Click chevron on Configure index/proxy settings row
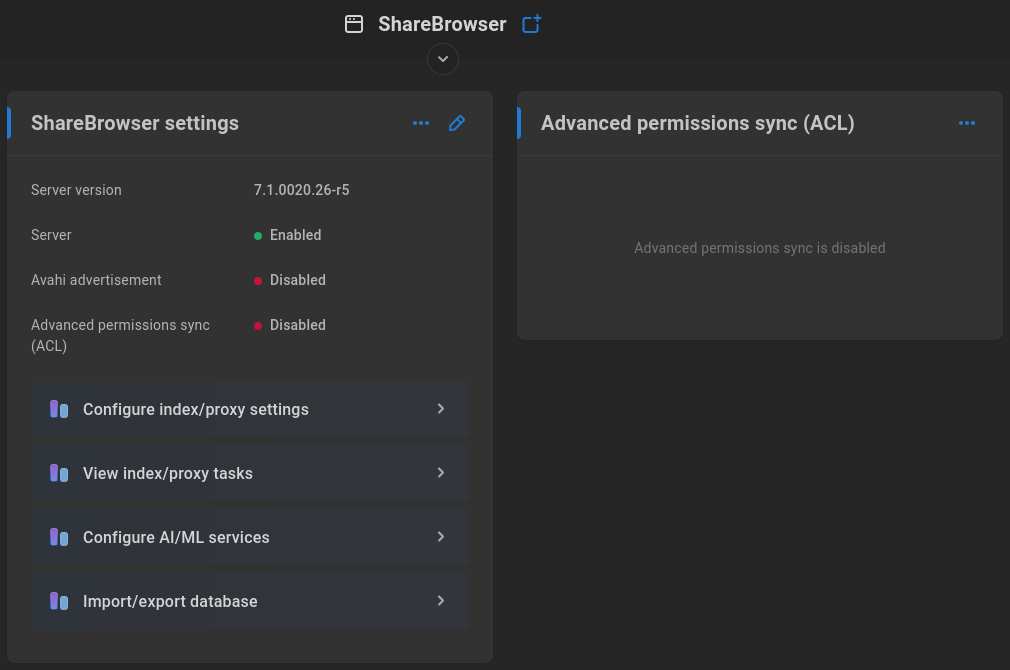The width and height of the screenshot is (1010, 670). [441, 408]
